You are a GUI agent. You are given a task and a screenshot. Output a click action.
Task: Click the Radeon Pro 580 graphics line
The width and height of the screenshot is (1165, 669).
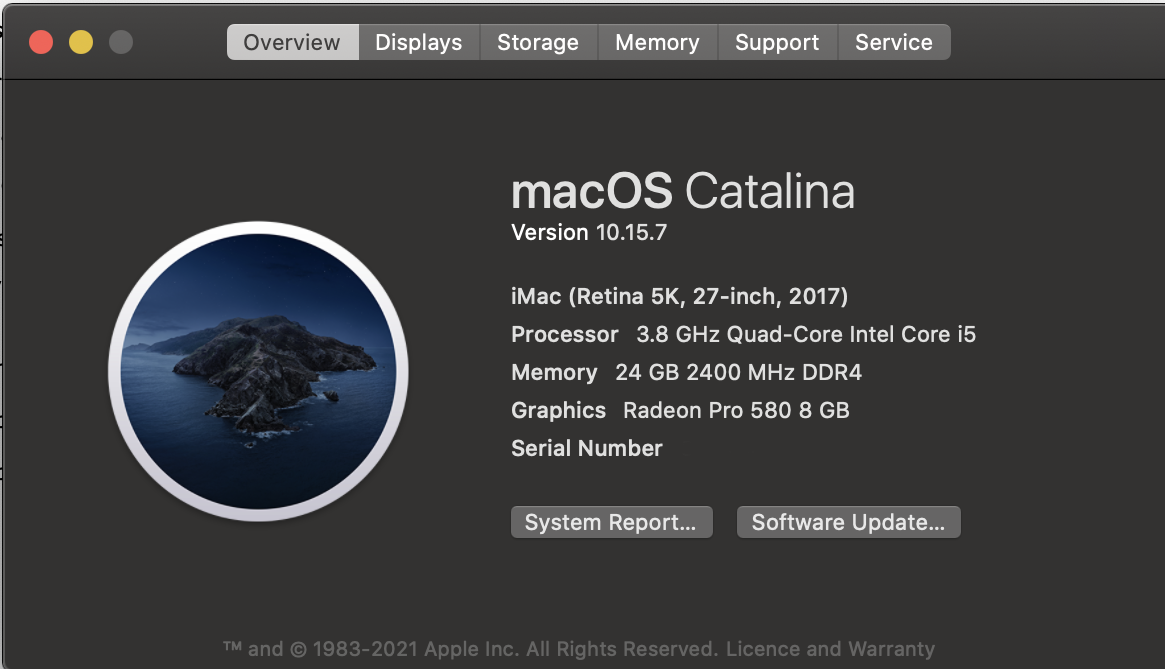[x=680, y=410]
